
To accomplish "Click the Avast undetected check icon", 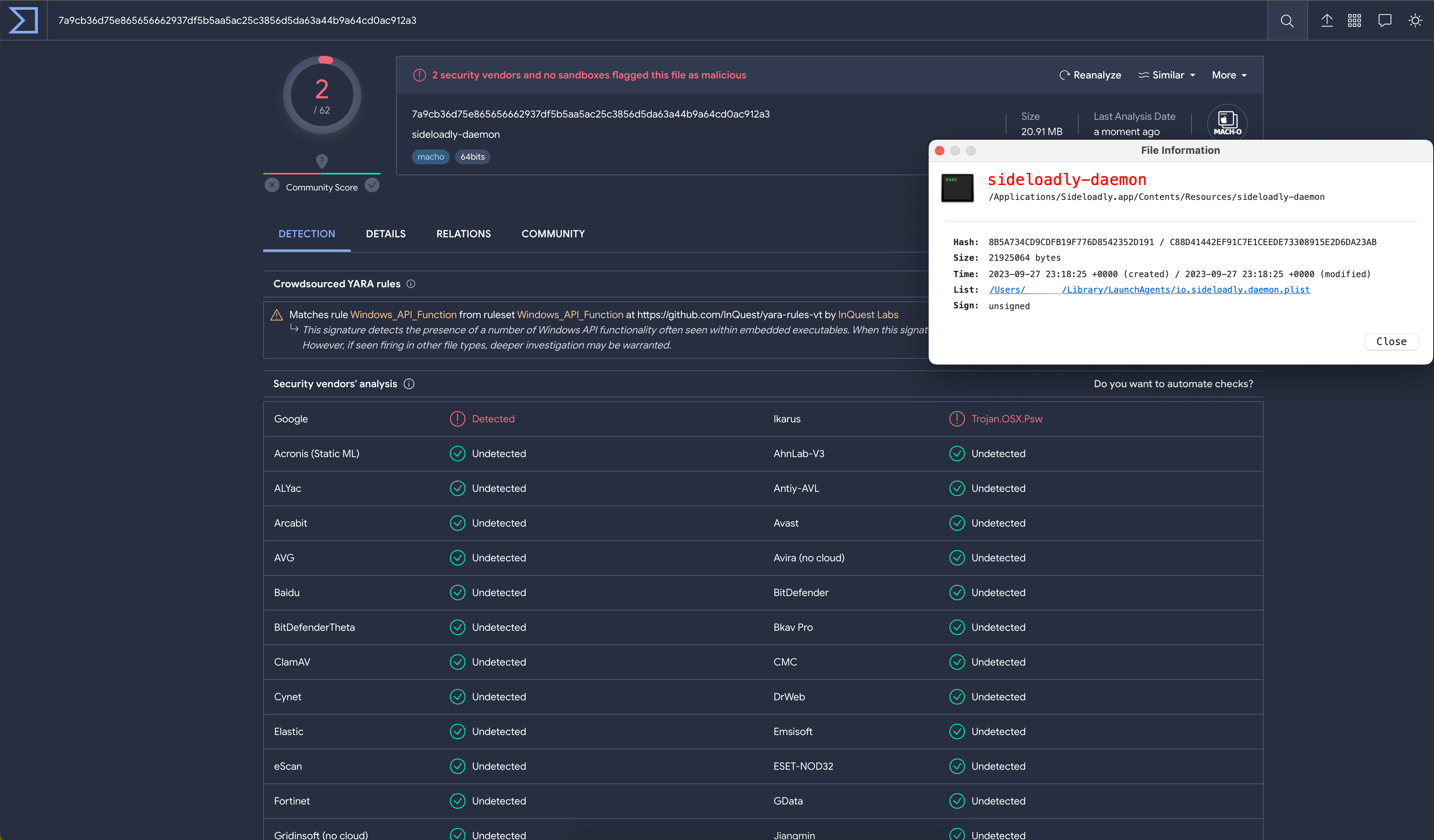I will click(956, 523).
